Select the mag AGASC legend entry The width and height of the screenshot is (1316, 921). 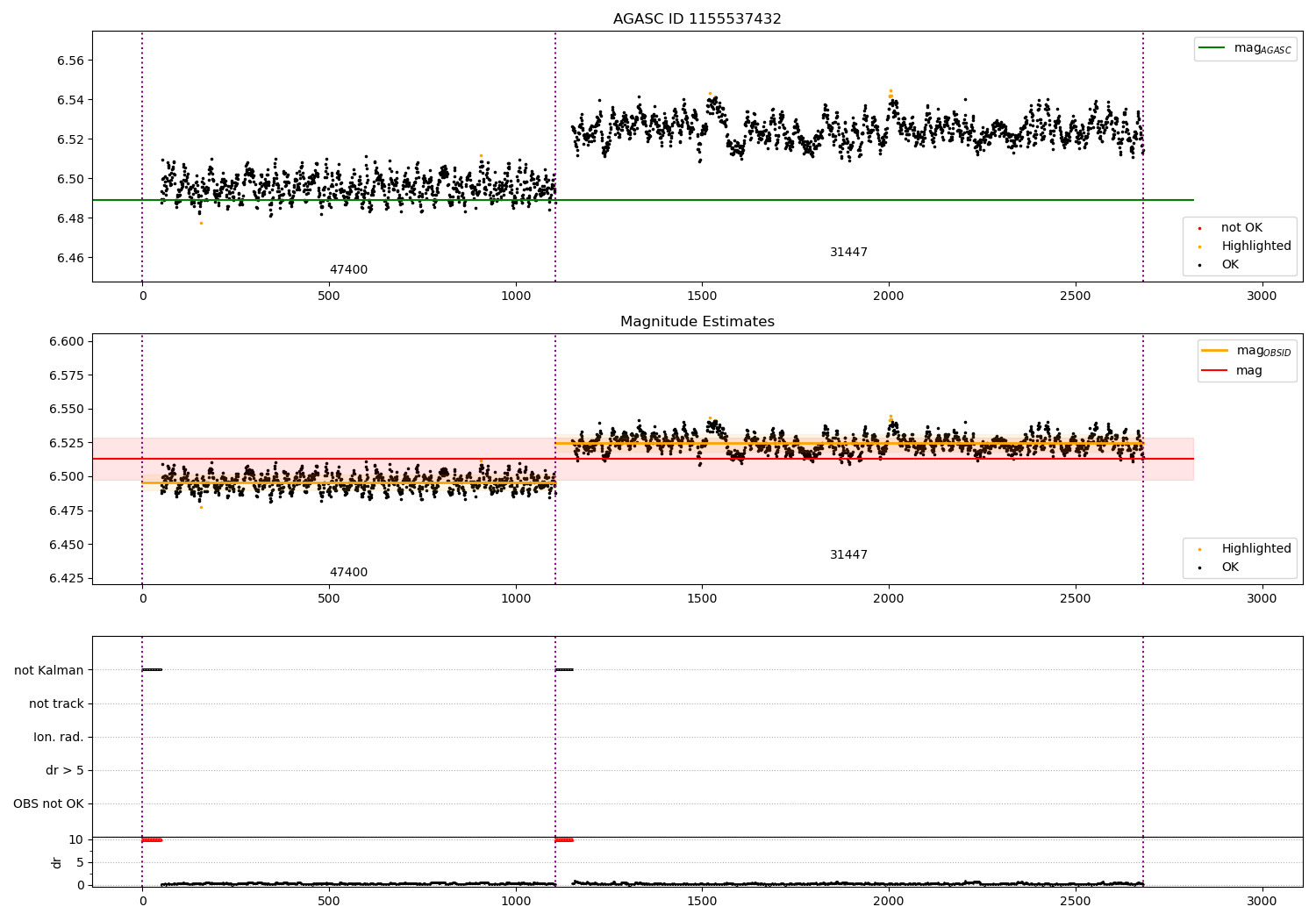pyautogui.click(x=1245, y=48)
